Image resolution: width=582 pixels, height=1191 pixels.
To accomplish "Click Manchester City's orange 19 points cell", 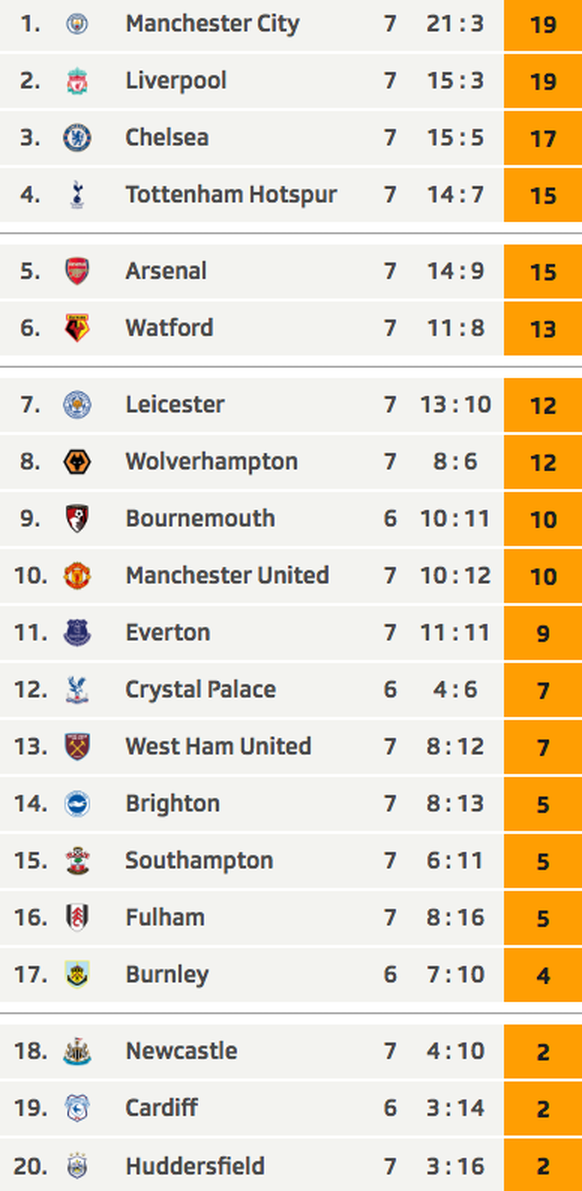I will point(542,24).
